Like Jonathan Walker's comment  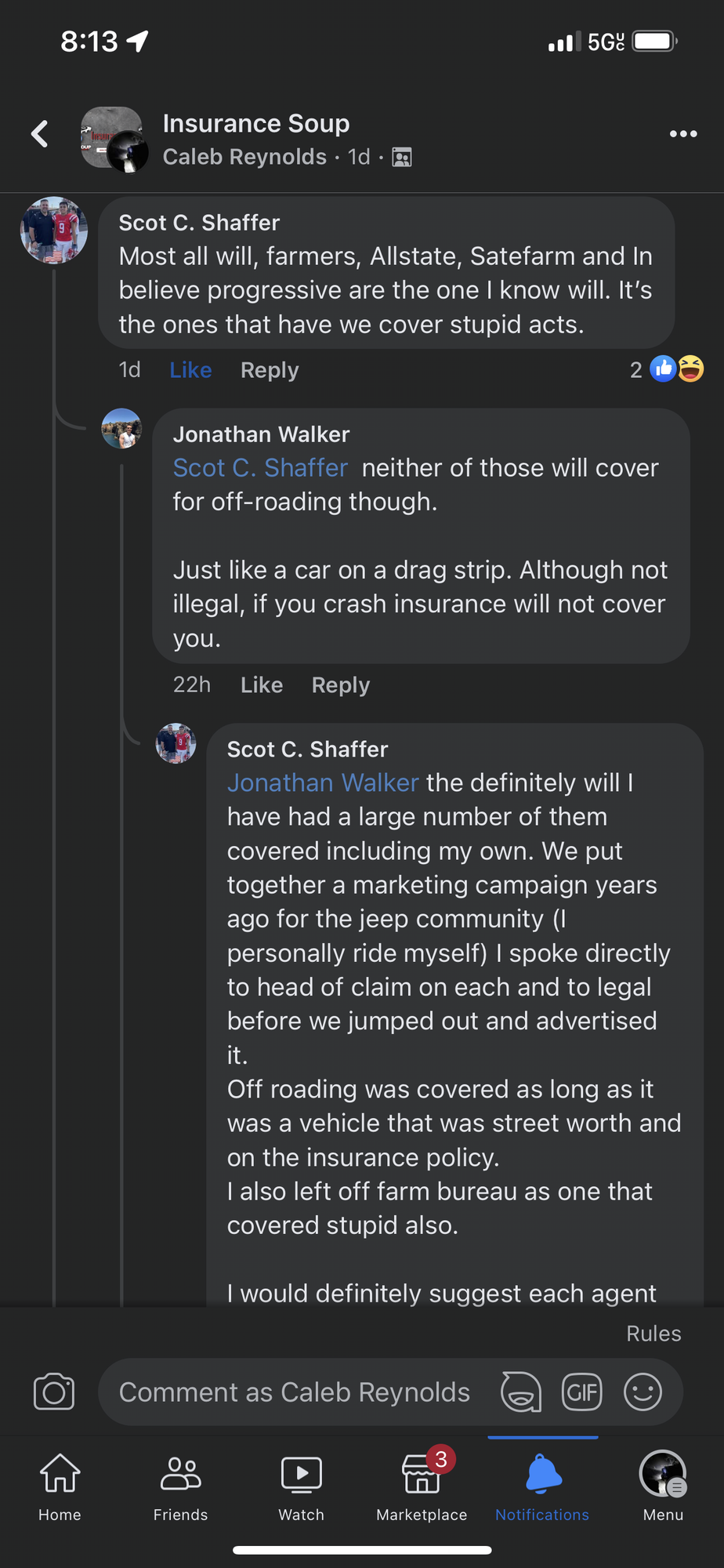tap(261, 685)
